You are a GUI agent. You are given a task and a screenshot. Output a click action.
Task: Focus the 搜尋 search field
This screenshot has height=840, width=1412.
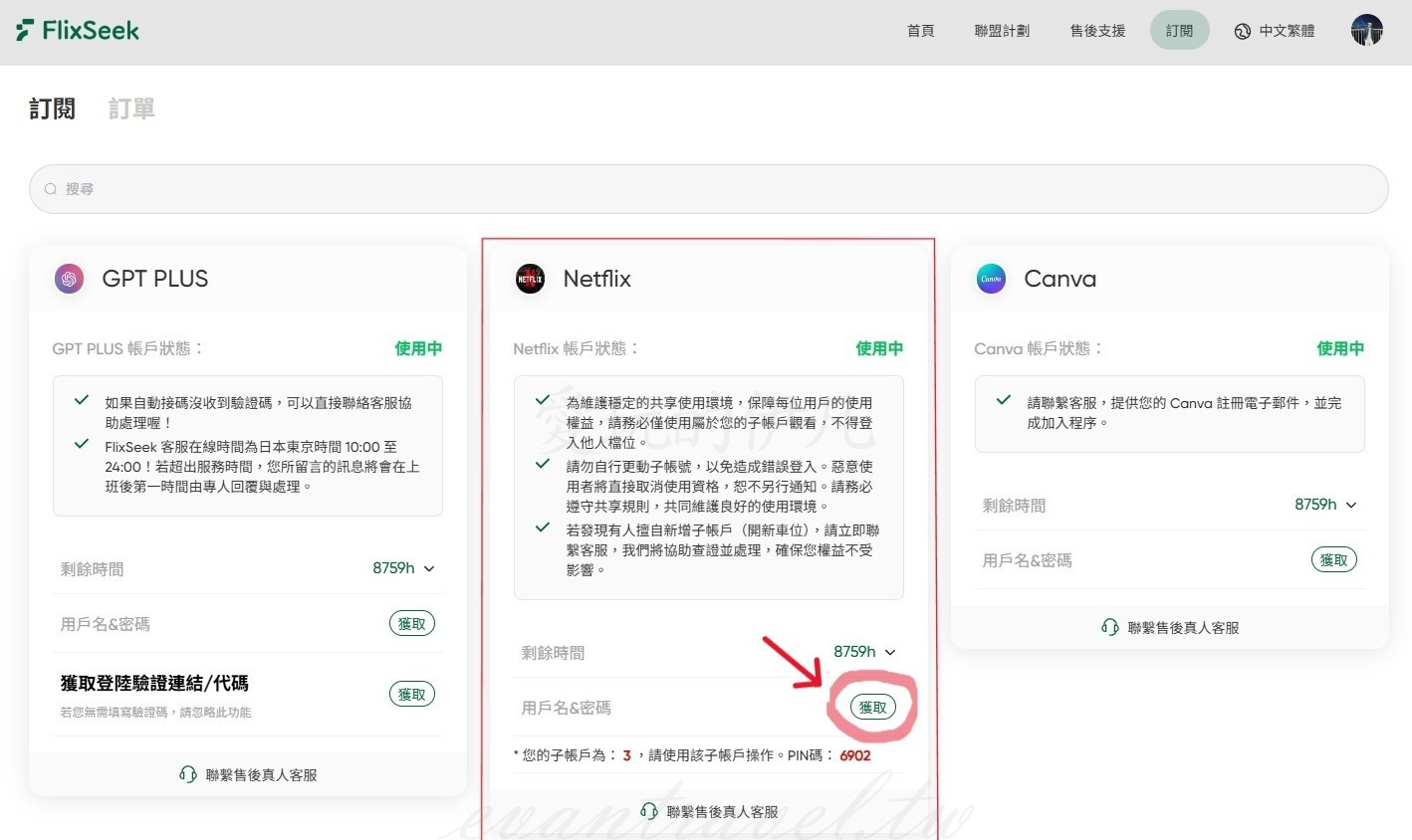coord(709,189)
